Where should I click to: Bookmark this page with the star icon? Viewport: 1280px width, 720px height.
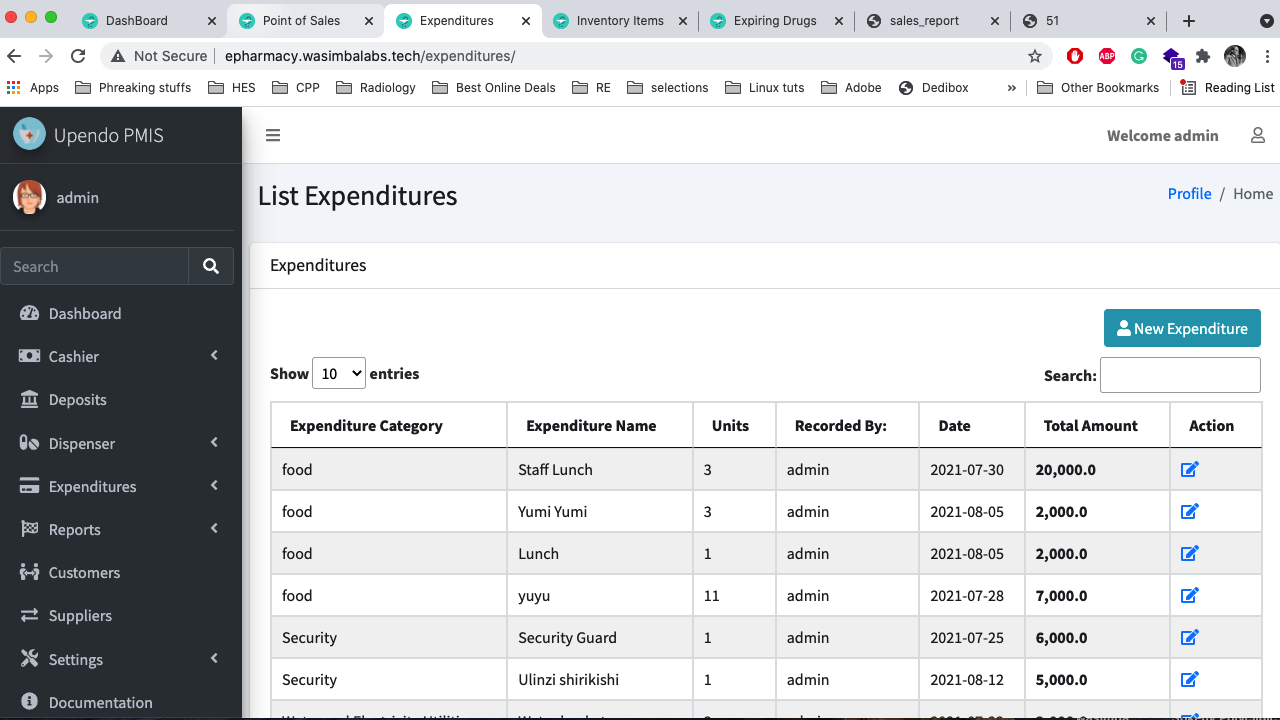(x=1035, y=56)
